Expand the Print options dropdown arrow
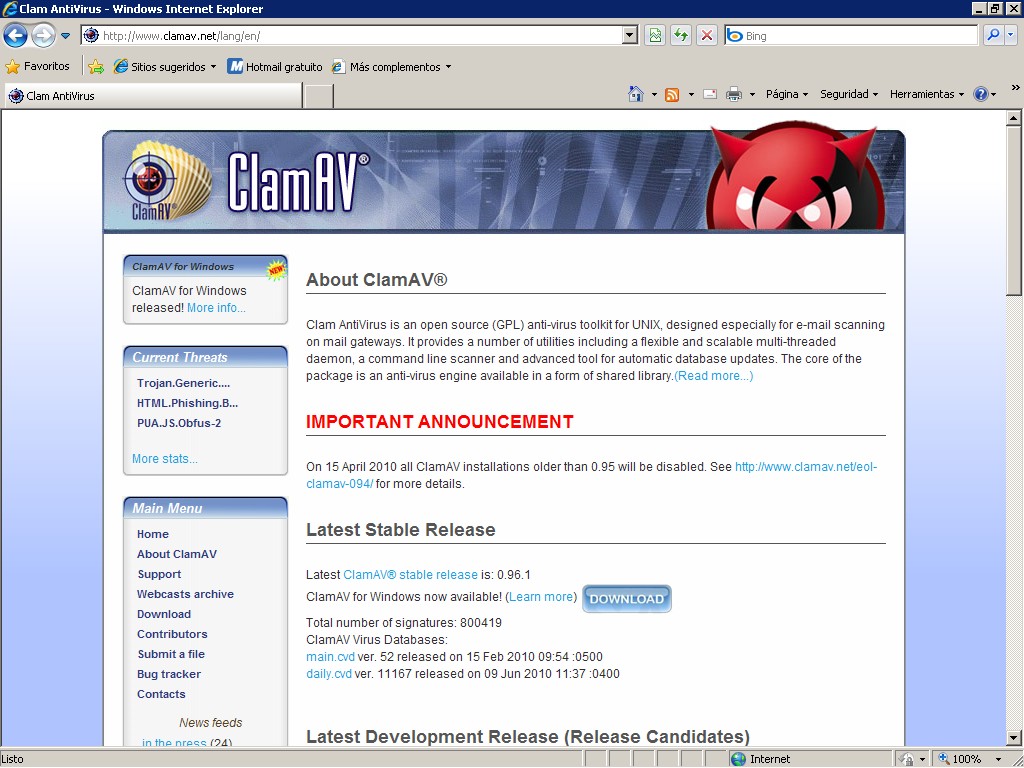This screenshot has width=1024, height=768. [x=752, y=95]
